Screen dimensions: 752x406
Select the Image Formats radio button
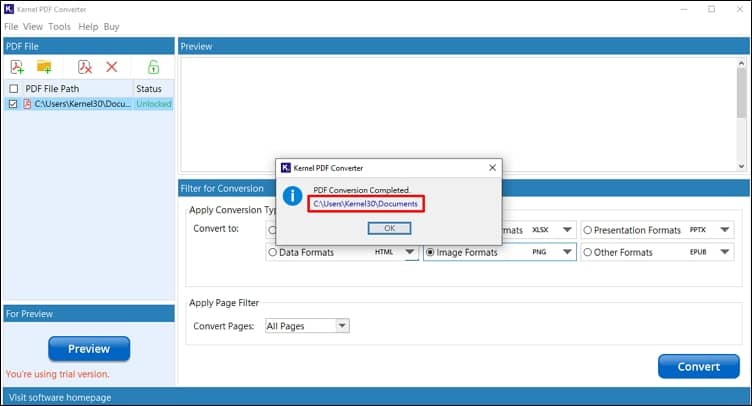point(430,252)
